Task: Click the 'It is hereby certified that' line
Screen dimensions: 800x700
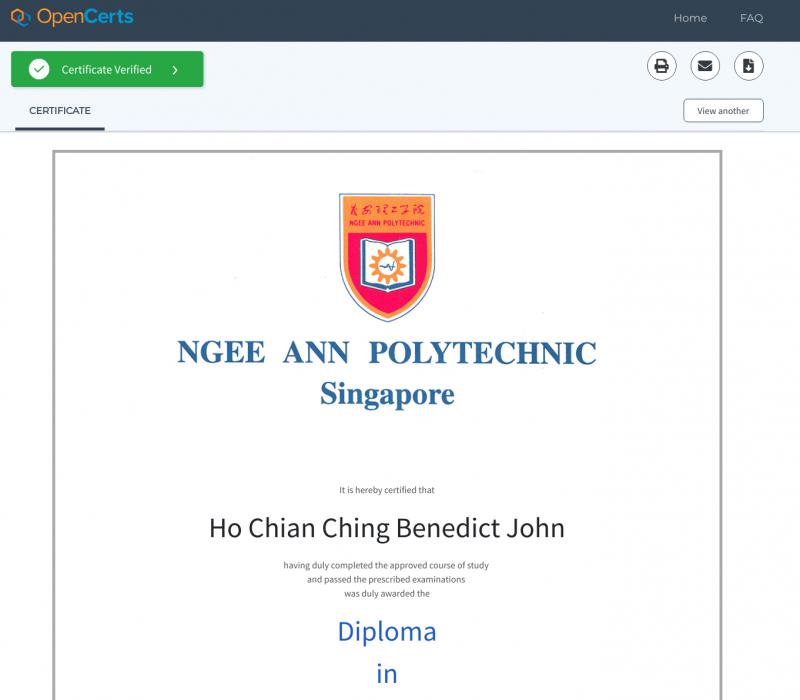Action: pos(387,490)
